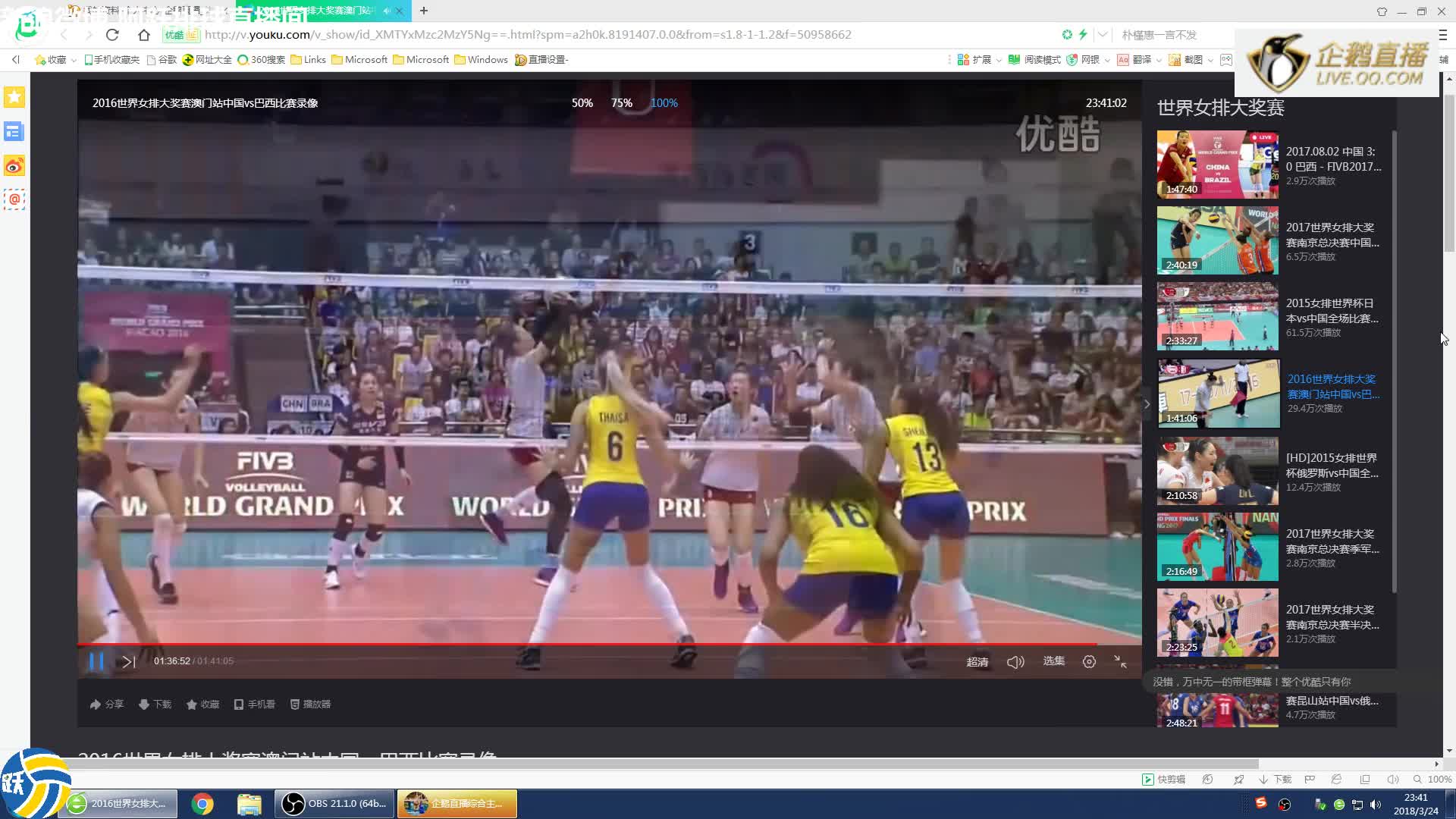
Task: Skip to next video with the next icon
Action: 129,661
